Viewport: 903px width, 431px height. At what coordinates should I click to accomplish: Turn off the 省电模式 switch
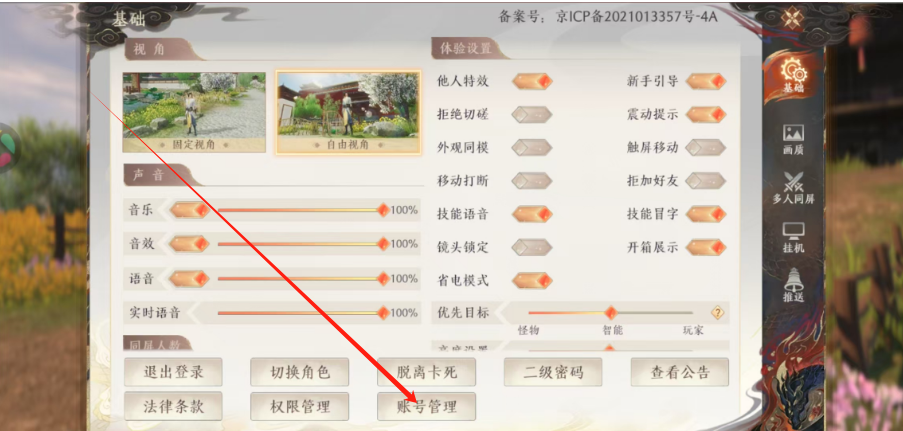(532, 281)
